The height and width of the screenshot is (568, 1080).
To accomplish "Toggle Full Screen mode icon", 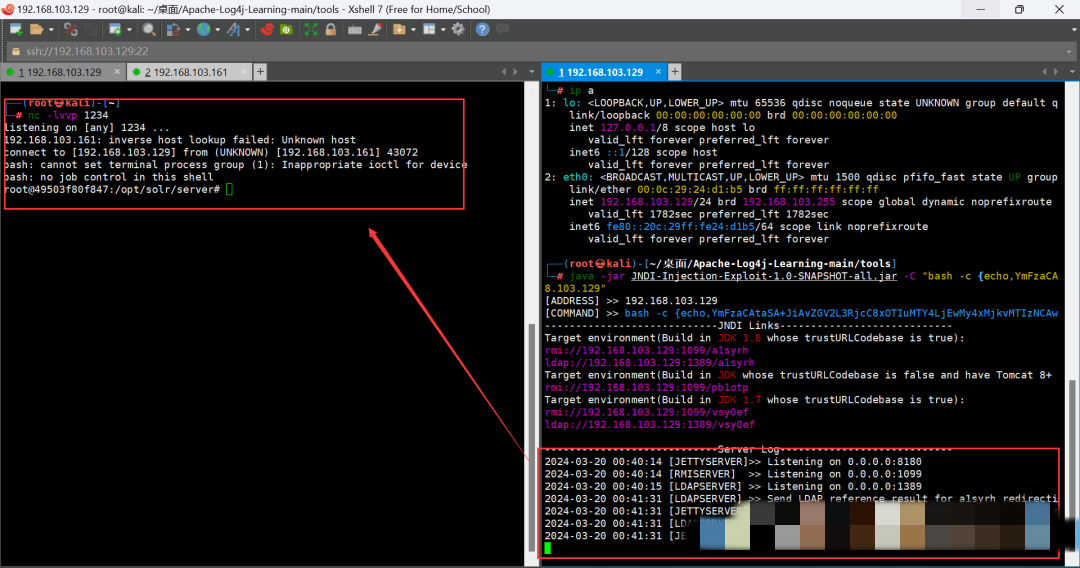I will (311, 30).
